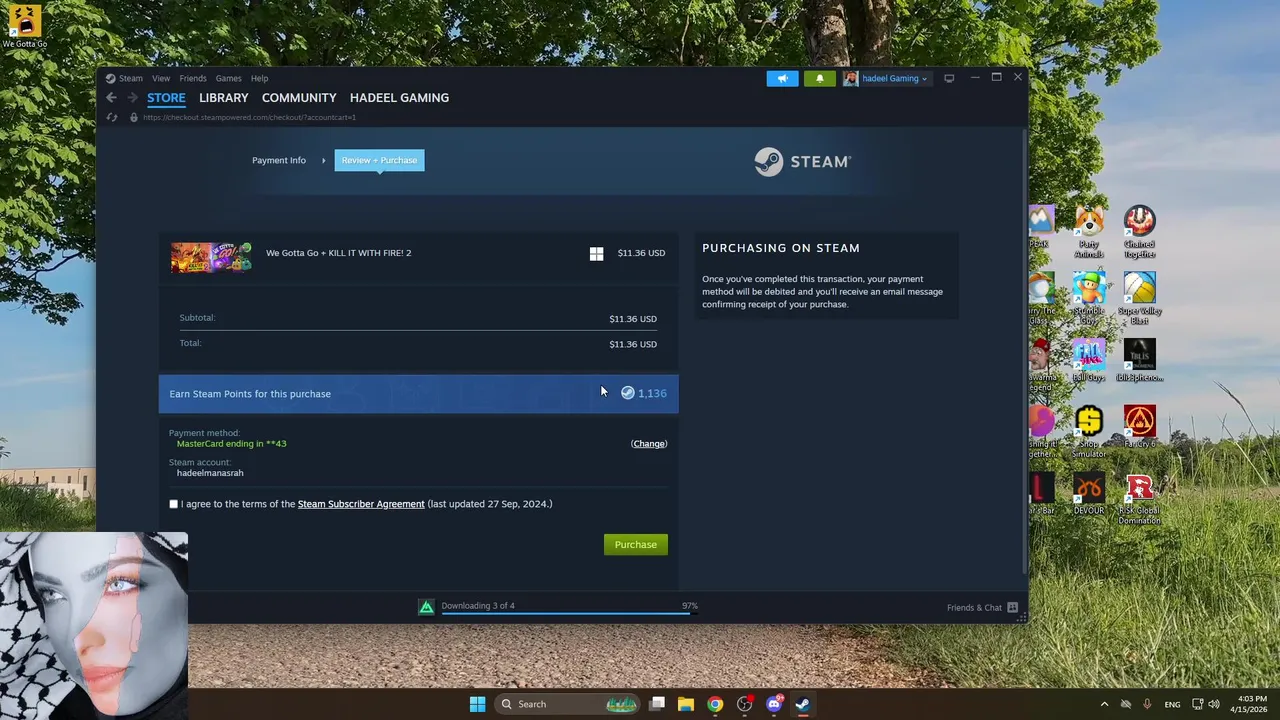Go to the STORE tab
The image size is (1280, 720).
point(166,98)
